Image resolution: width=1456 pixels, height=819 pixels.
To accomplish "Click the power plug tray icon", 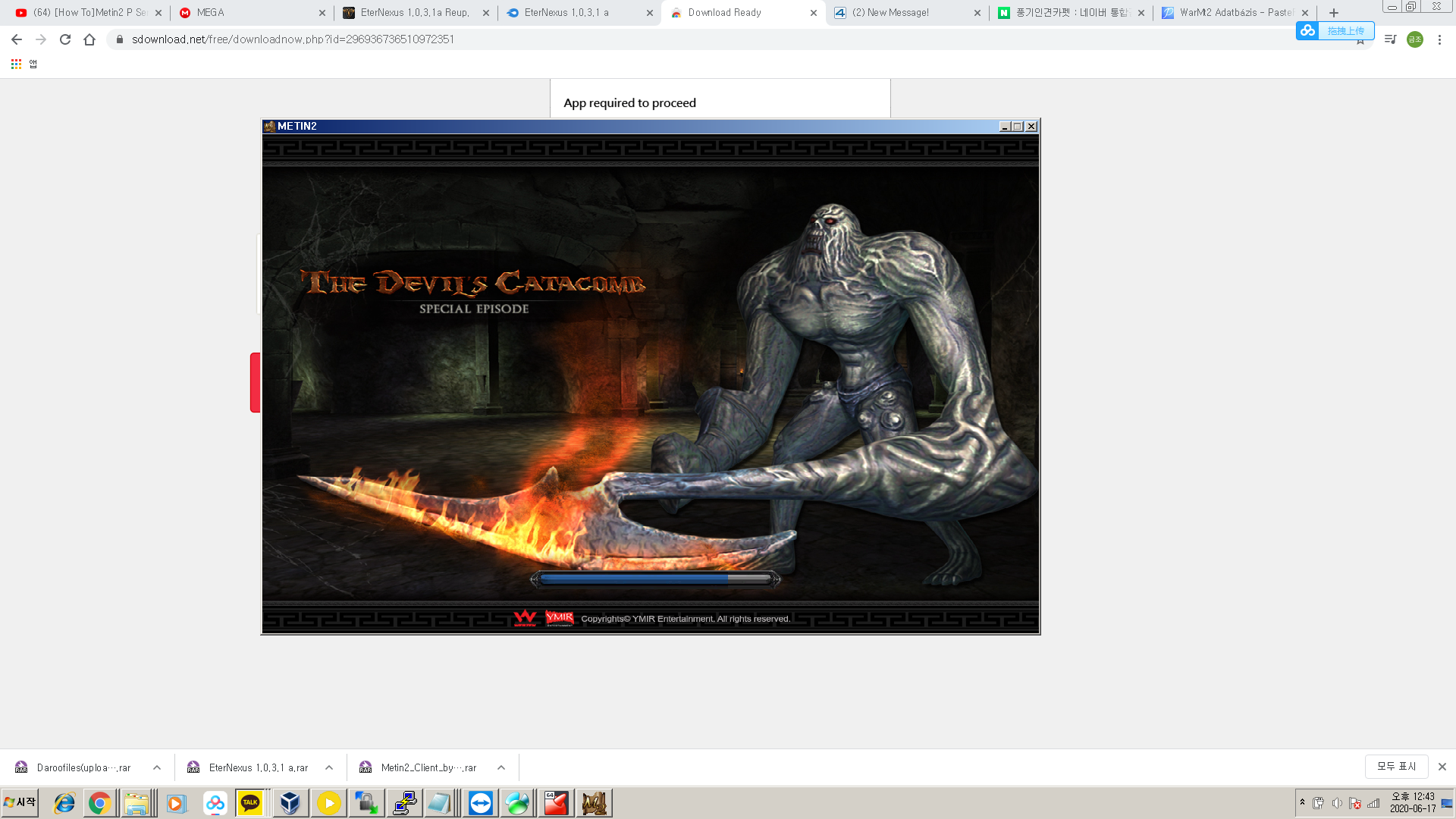I will (1319, 803).
